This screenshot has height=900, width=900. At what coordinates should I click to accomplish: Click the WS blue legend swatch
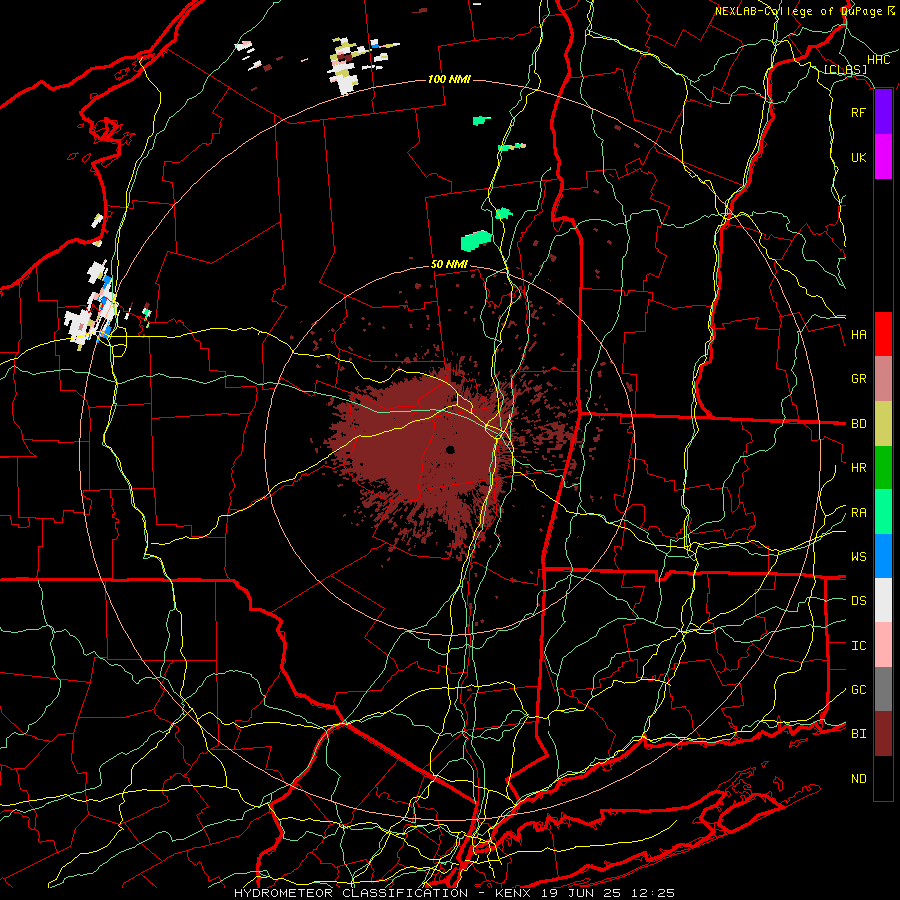click(x=883, y=556)
